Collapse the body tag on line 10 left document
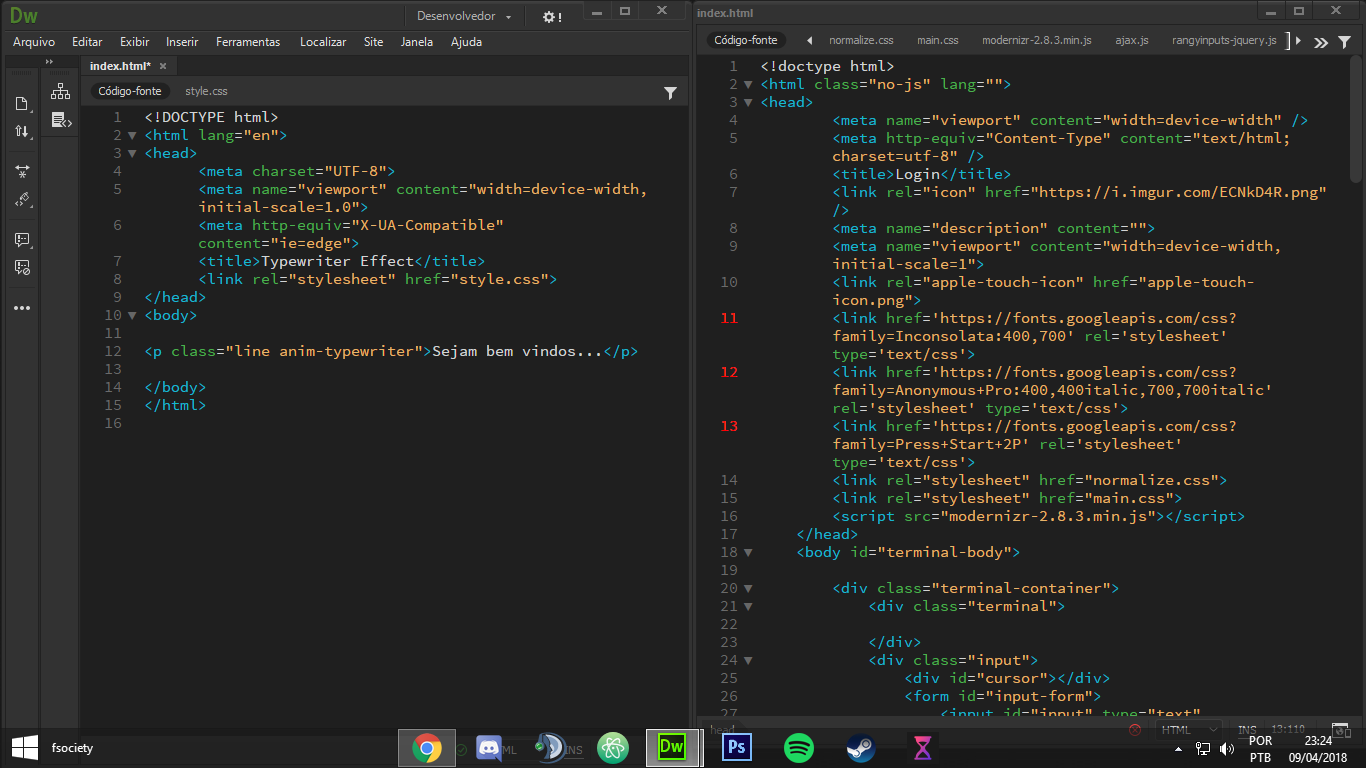 click(x=131, y=315)
